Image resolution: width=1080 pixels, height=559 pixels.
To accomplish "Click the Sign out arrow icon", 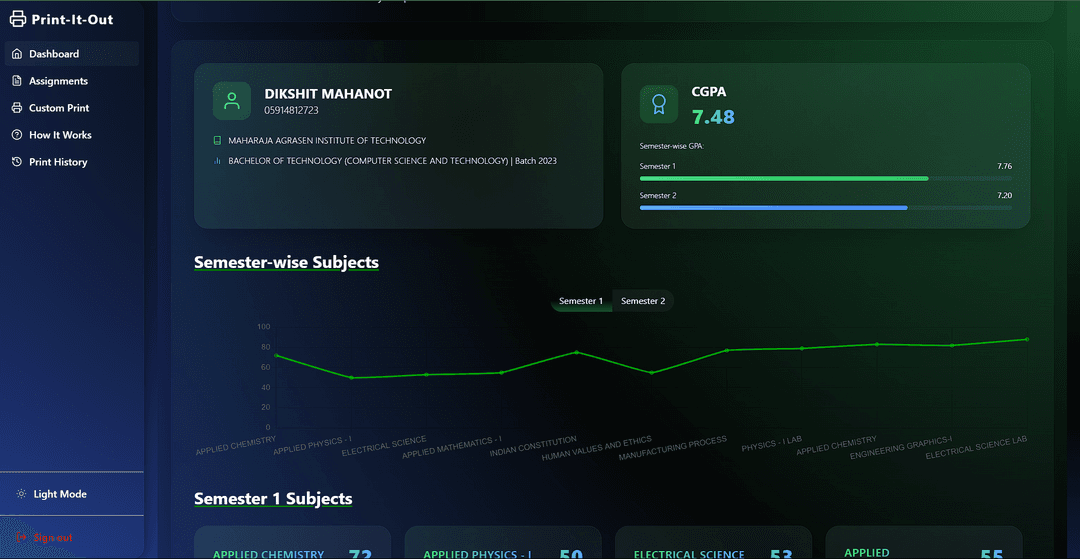I will point(21,538).
